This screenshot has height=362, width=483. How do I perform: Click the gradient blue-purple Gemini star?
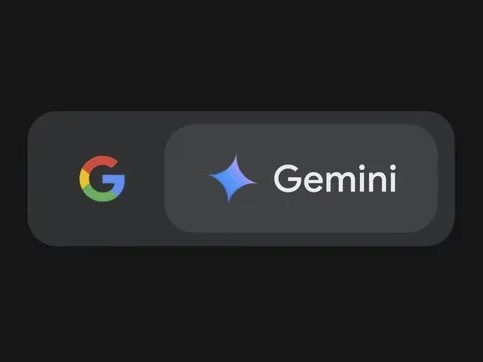[x=233, y=178]
